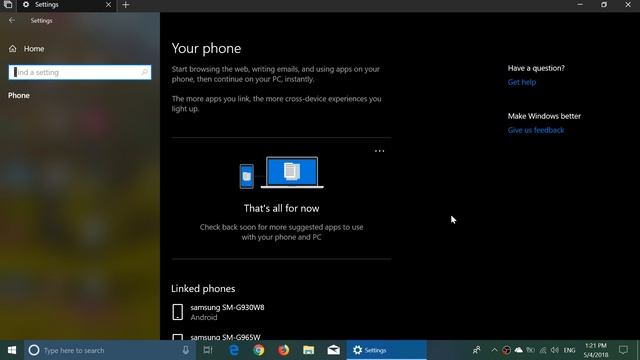640x360 pixels.
Task: Open the three-dots more options menu
Action: point(379,151)
